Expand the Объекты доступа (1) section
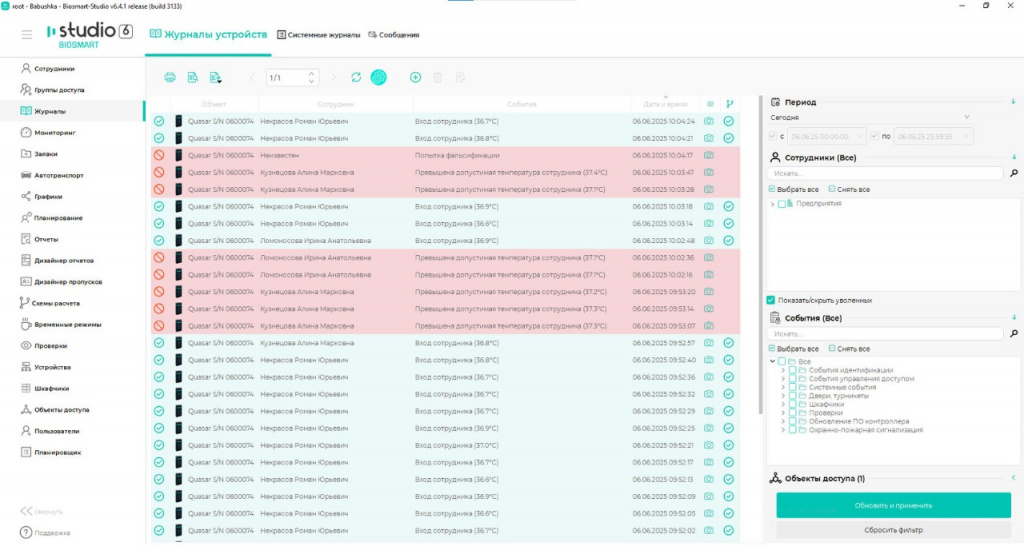 pos(1014,478)
